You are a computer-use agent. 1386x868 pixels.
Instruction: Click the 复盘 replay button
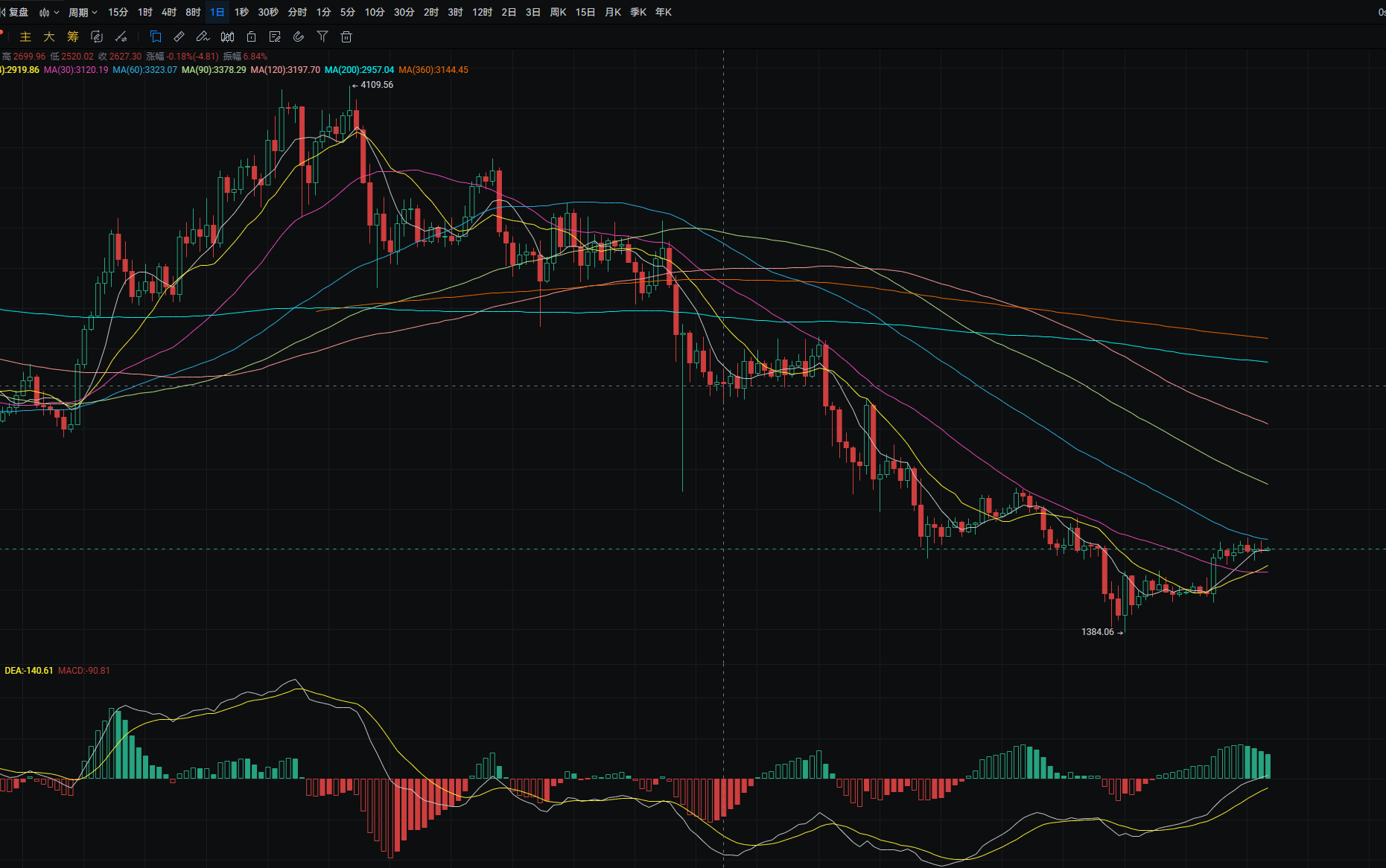(x=15, y=12)
